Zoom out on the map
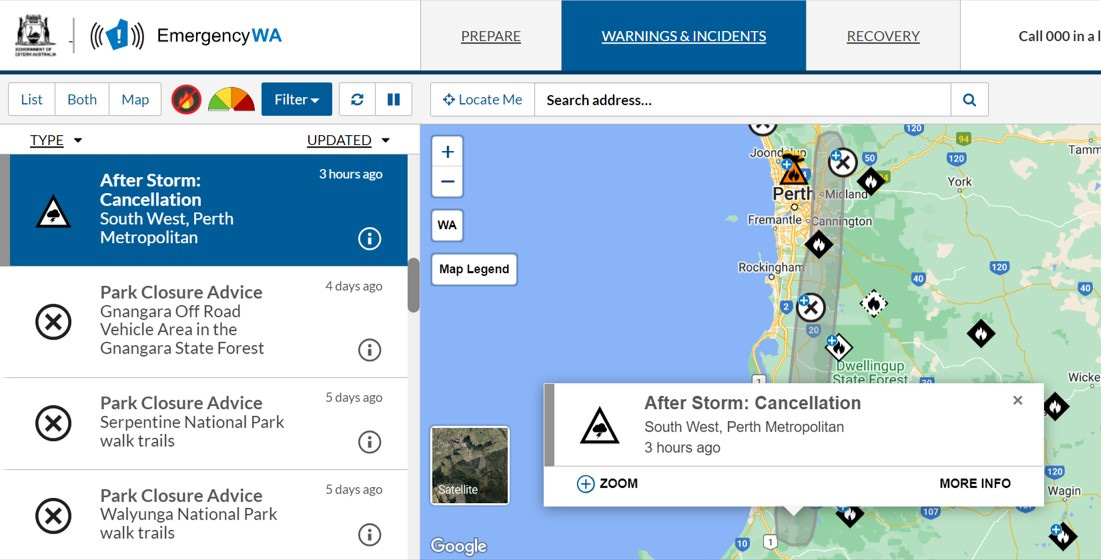The width and height of the screenshot is (1101, 560). click(447, 182)
